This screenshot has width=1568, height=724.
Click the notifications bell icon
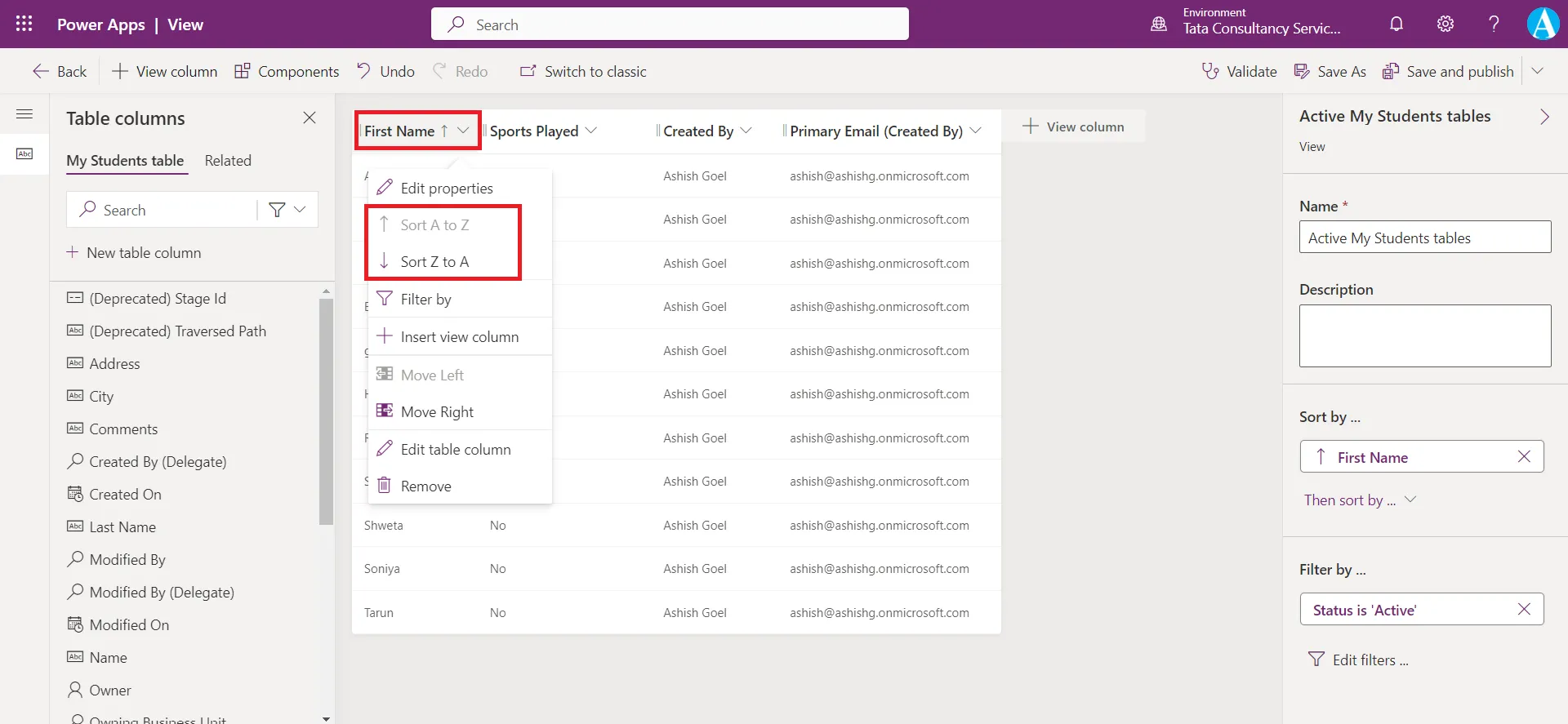coord(1396,24)
